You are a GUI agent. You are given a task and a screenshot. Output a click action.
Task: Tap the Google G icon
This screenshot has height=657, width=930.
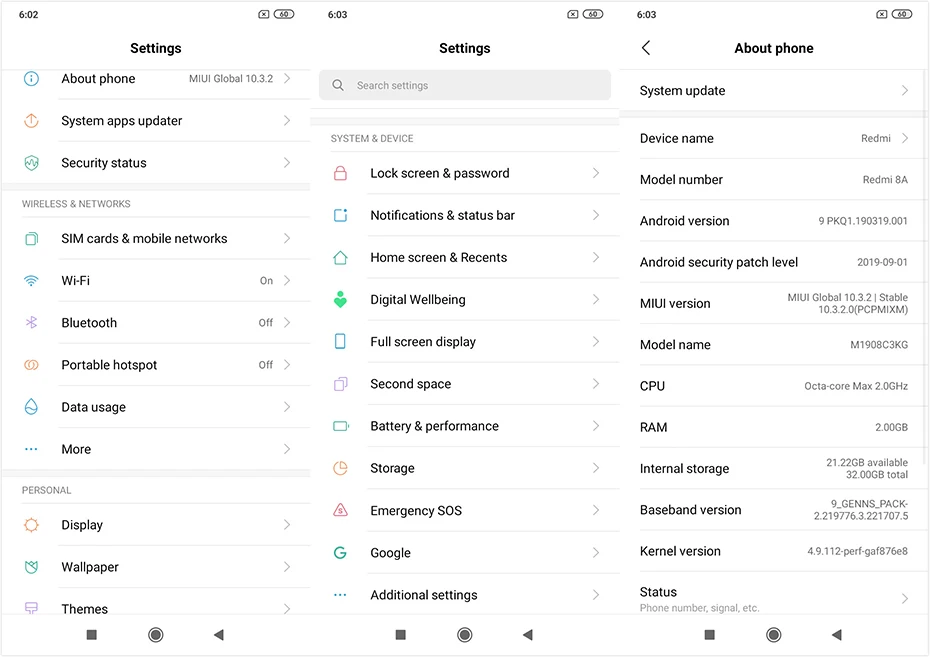(340, 553)
